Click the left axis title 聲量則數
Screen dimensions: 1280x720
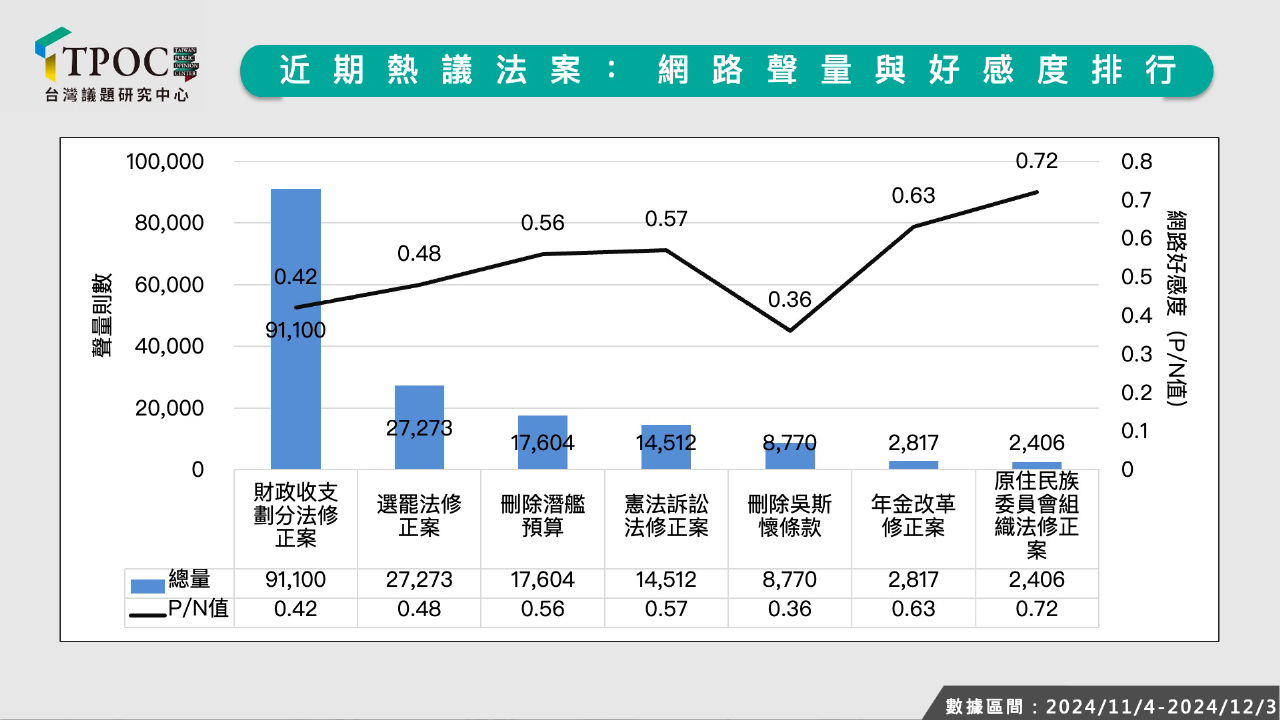[x=103, y=315]
